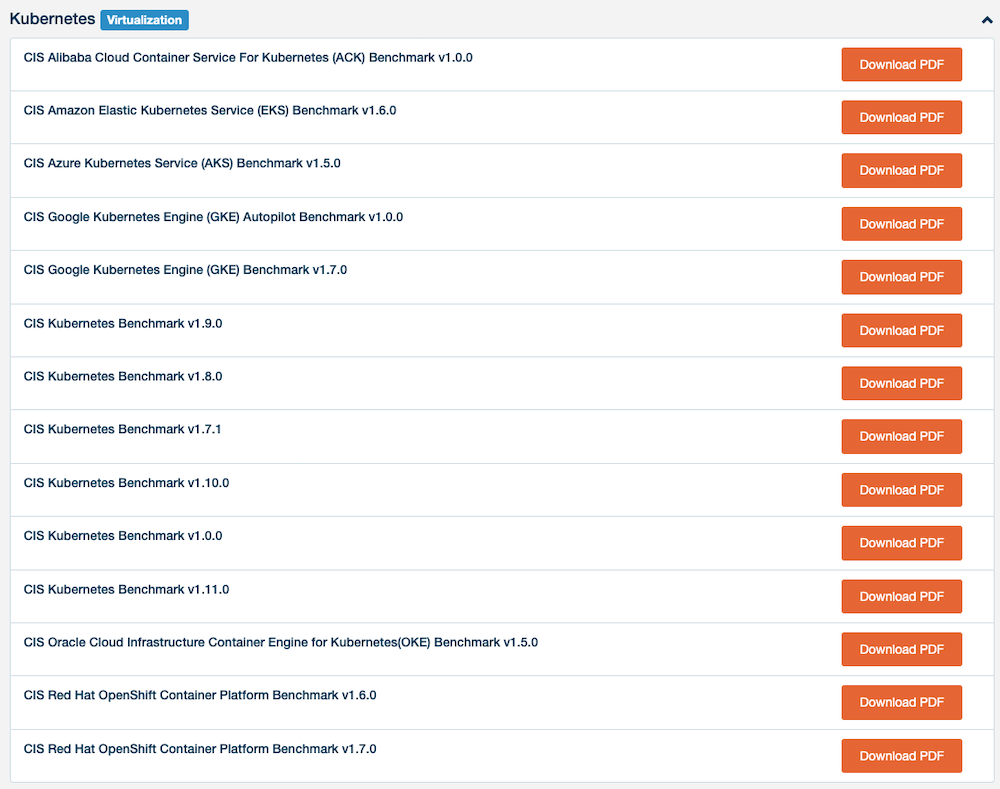Download PDF for Oracle OKE Benchmark v1.5.0
1000x789 pixels.
(x=901, y=649)
